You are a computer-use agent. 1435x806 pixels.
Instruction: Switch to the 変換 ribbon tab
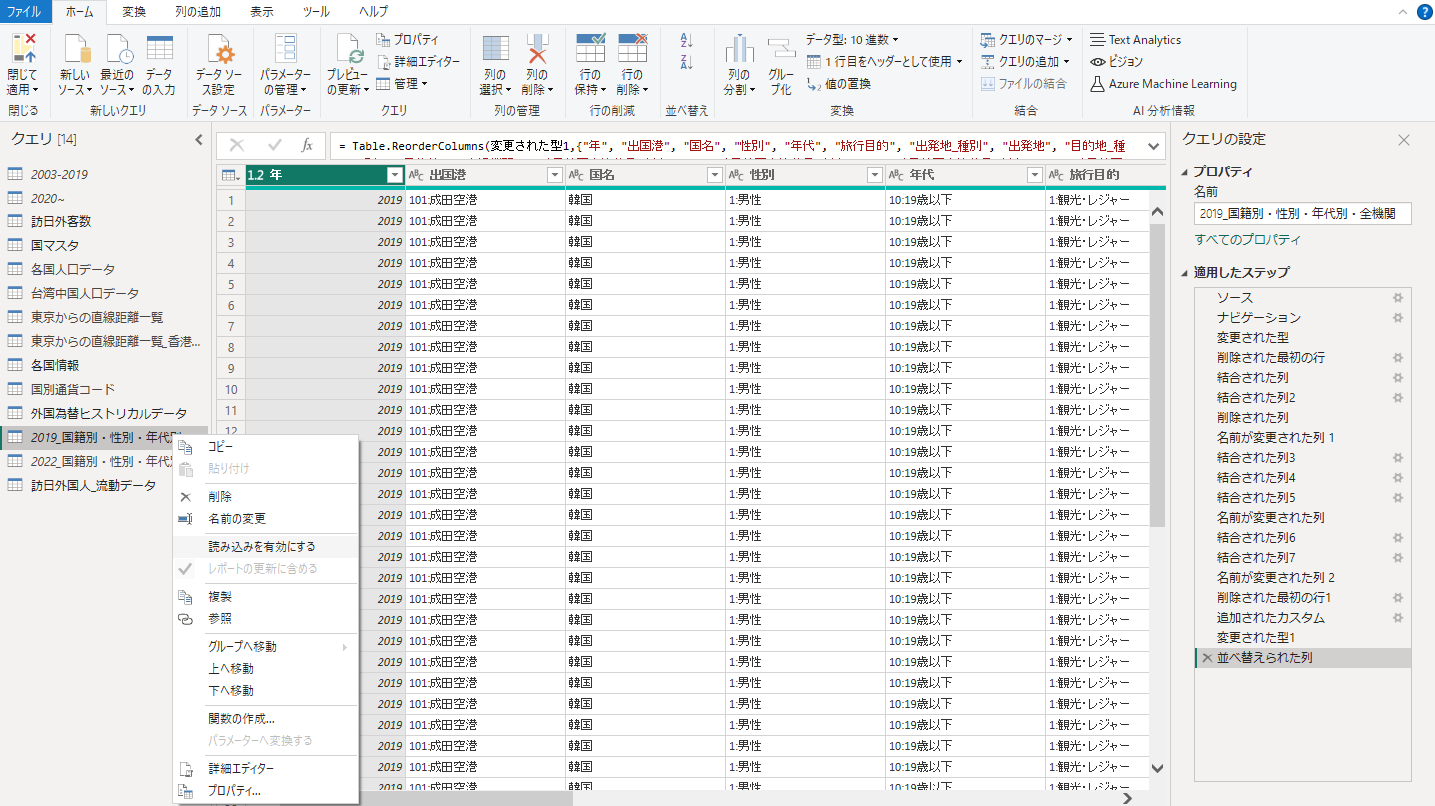(133, 11)
